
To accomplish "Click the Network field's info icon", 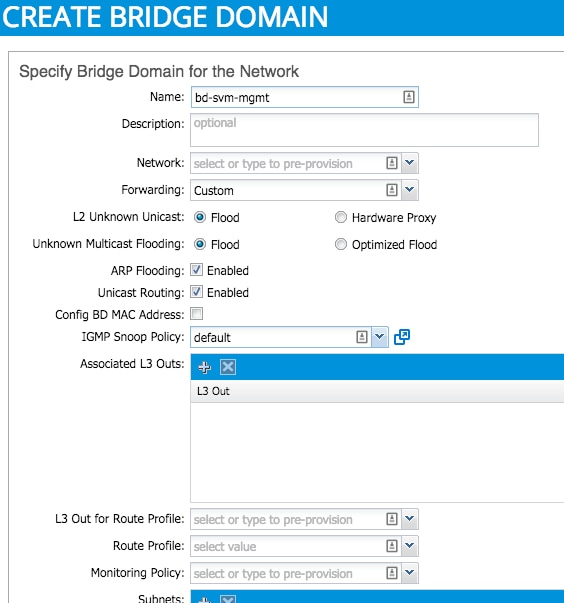I will (391, 163).
